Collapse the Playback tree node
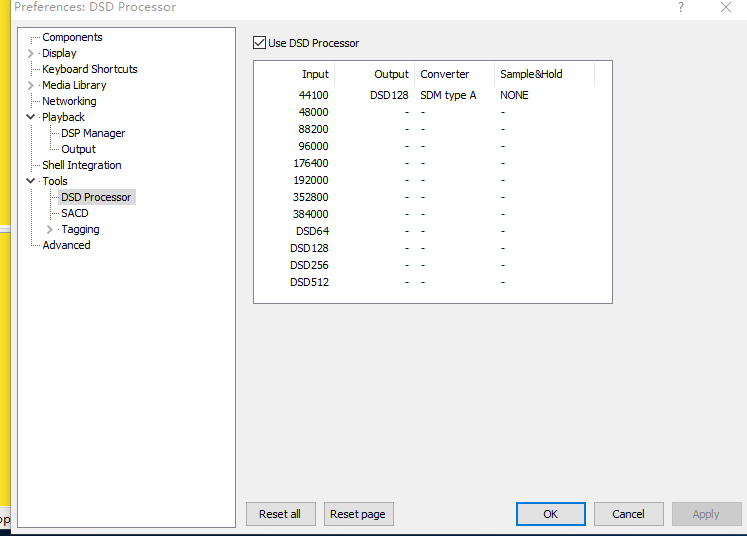 tap(31, 118)
